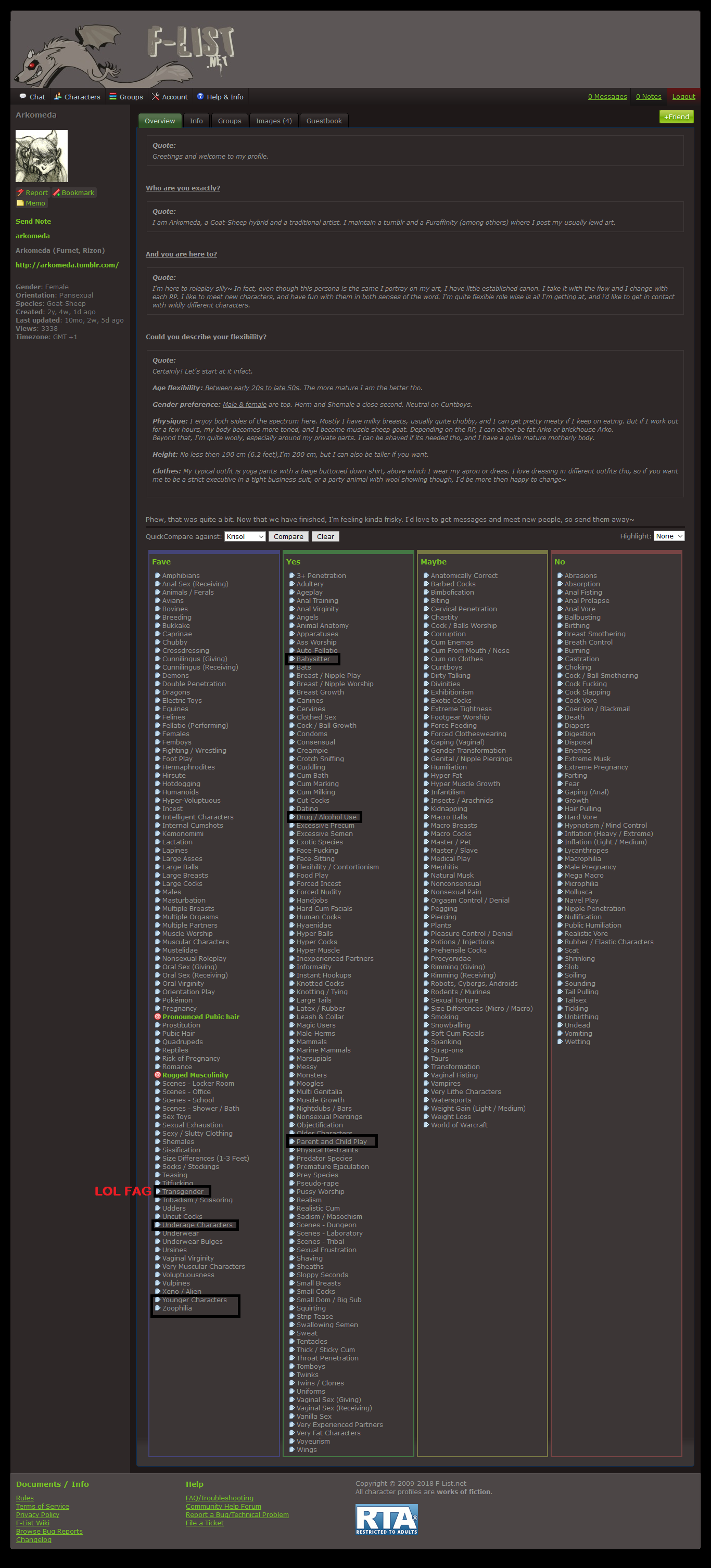Open the FAQ/Troubleshooting link
Screen dimensions: 711x1568
pos(219,1498)
